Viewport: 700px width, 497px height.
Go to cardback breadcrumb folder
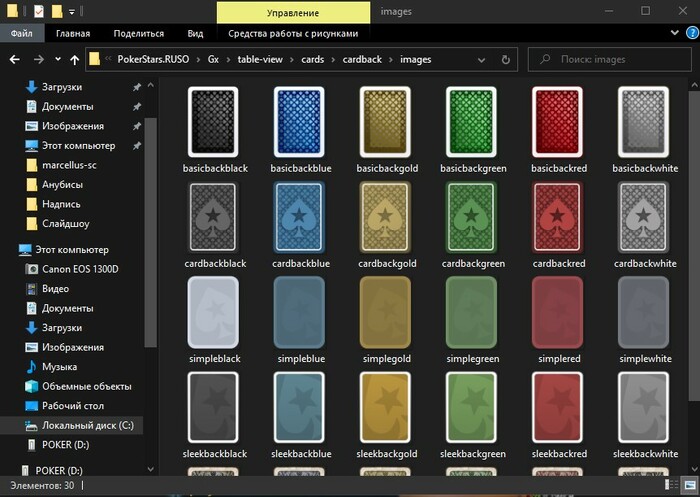pos(362,59)
